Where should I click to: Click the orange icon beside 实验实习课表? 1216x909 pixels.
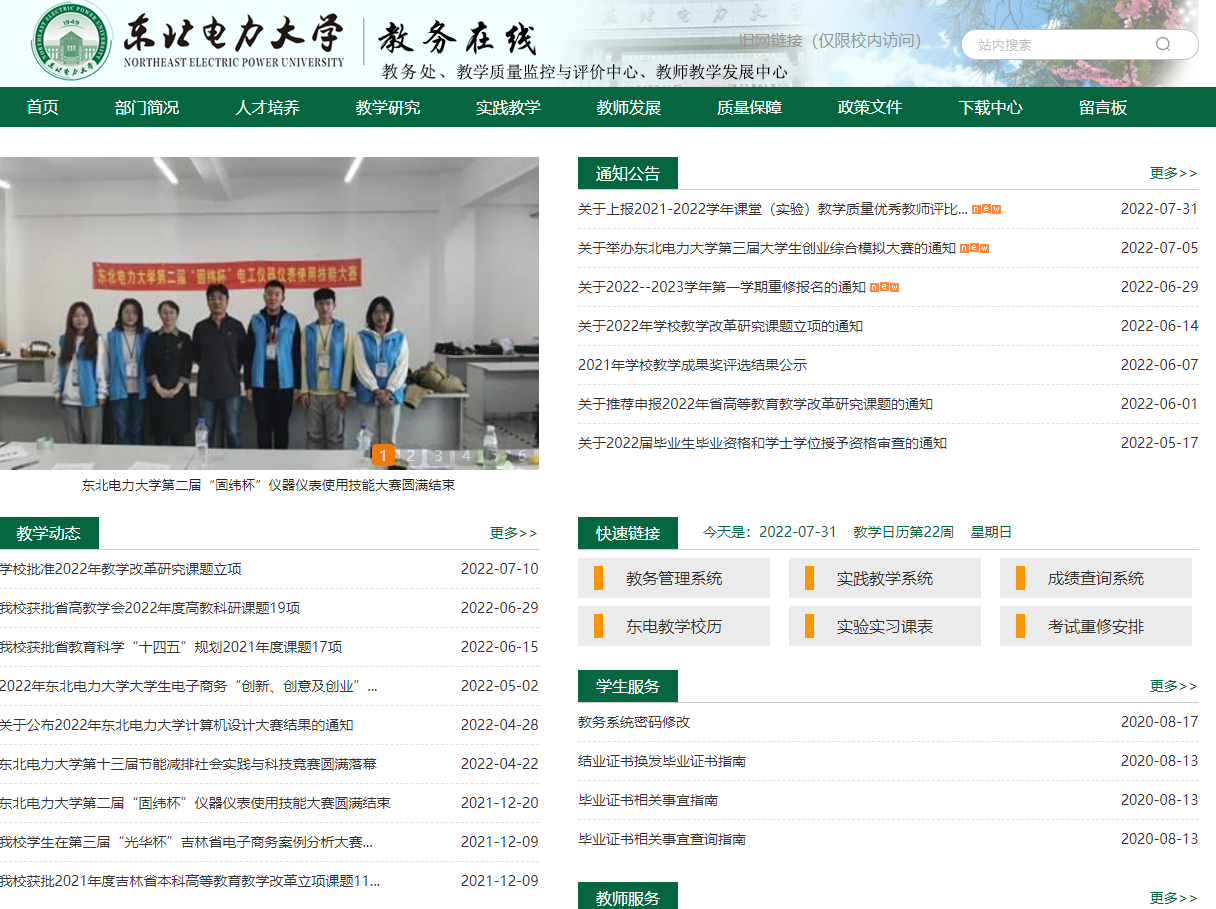tap(807, 625)
